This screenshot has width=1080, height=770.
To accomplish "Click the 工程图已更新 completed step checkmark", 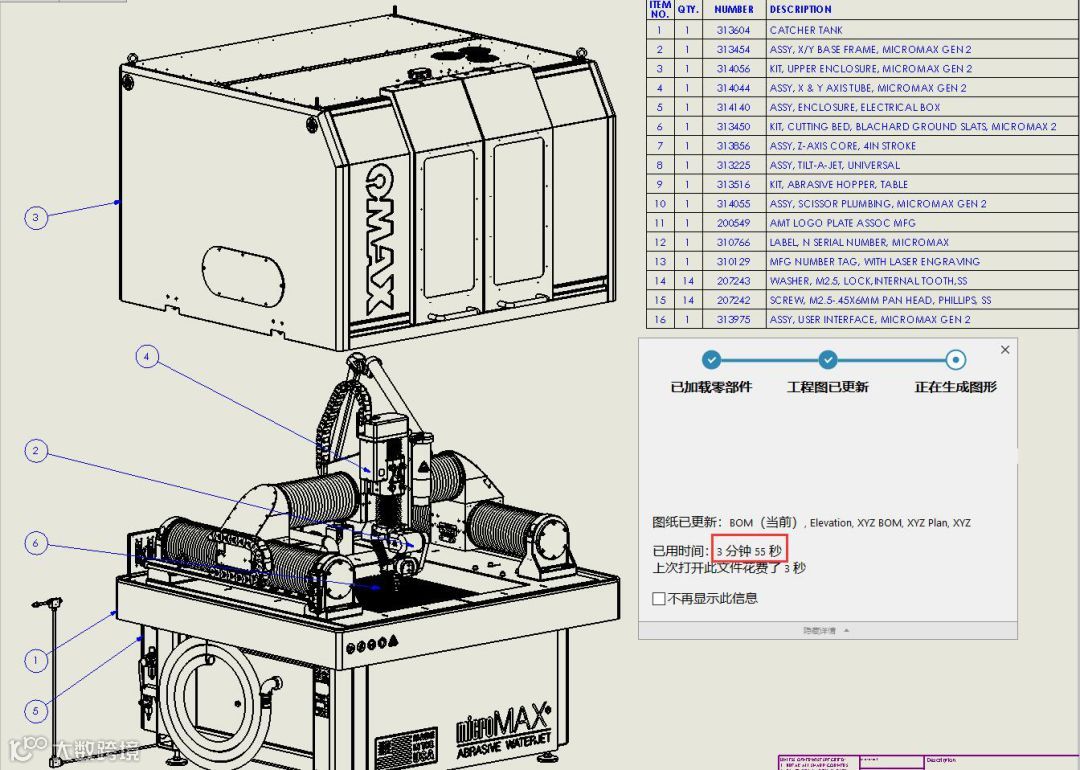I will coord(828,360).
